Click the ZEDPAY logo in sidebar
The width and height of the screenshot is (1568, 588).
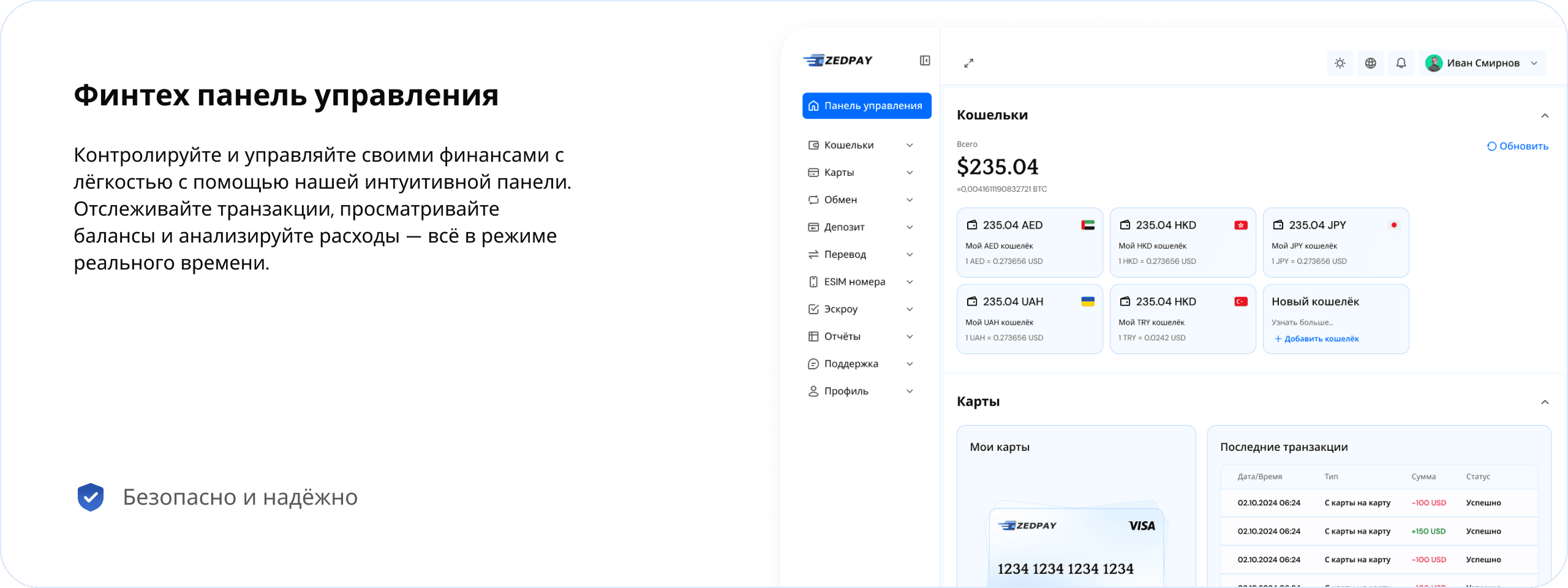coord(838,61)
